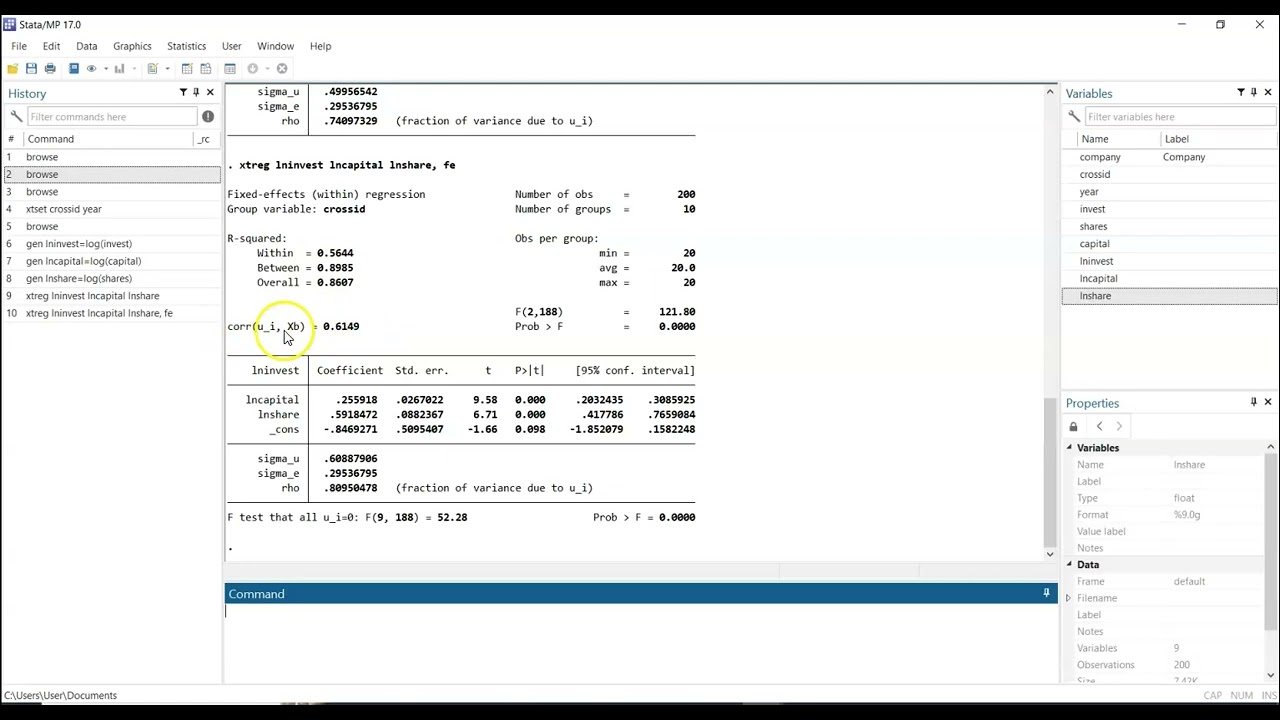Go to next variable in Properties

tap(1119, 427)
